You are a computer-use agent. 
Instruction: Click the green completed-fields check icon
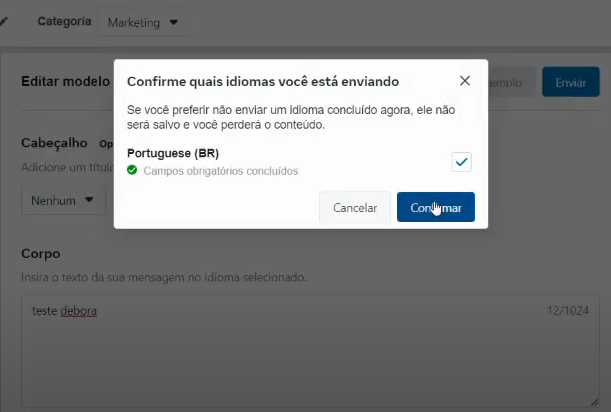132,171
